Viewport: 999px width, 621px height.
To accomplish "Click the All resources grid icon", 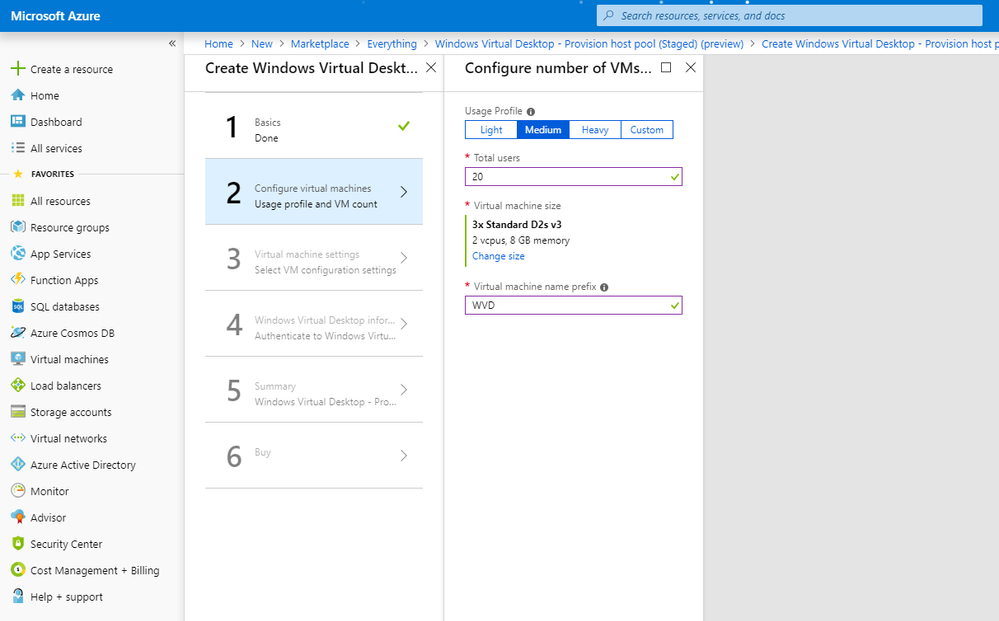I will pos(18,201).
